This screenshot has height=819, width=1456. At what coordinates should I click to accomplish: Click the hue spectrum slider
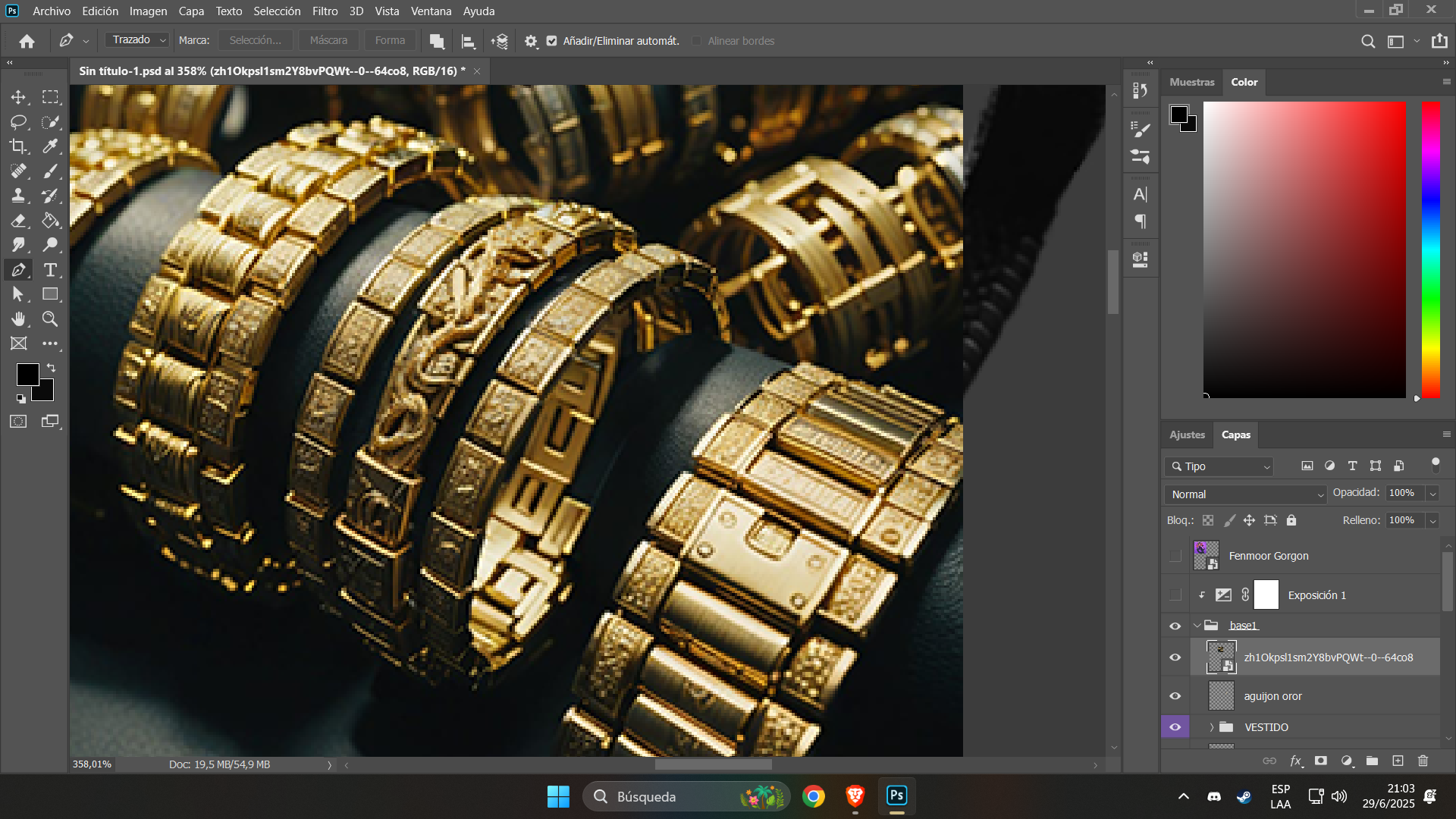(1430, 250)
